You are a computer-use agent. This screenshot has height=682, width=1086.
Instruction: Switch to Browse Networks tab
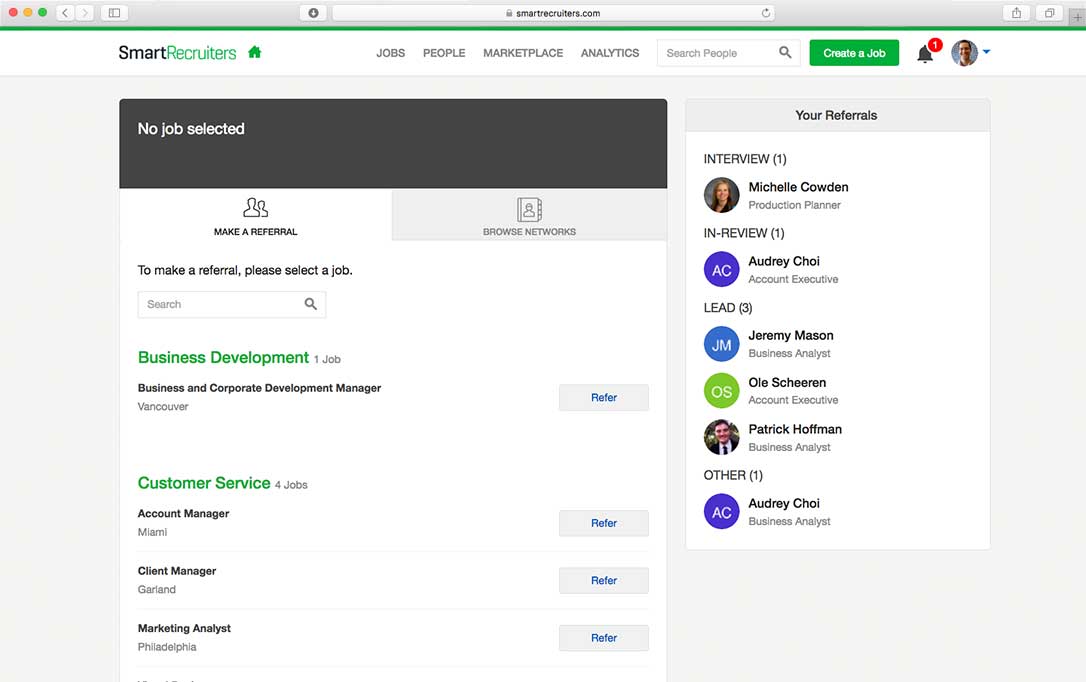(529, 215)
